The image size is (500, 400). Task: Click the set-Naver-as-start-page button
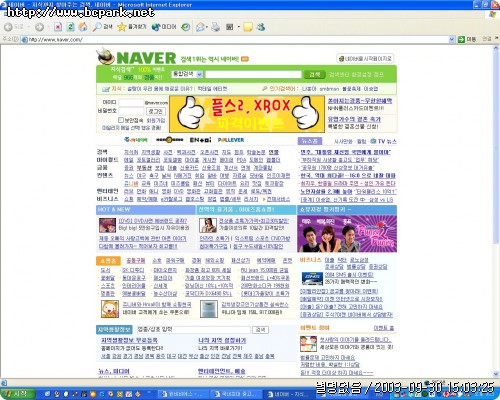tap(365, 58)
